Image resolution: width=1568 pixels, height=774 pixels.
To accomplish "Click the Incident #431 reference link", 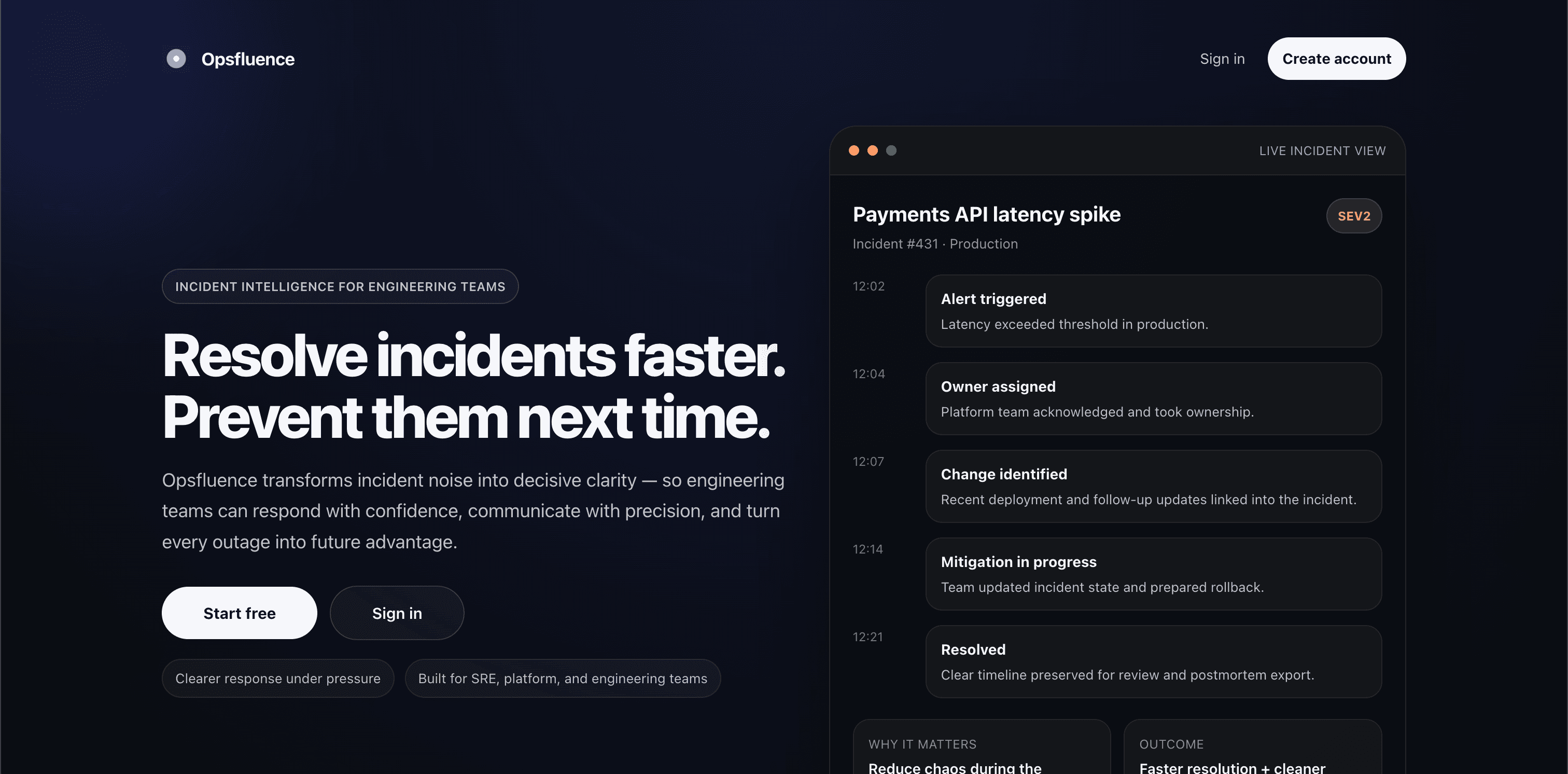I will click(895, 244).
